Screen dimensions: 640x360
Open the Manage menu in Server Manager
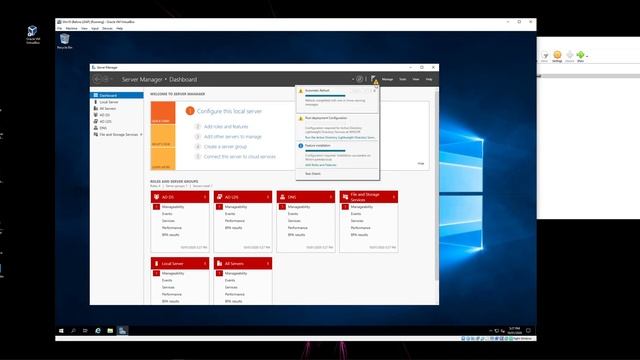click(387, 79)
